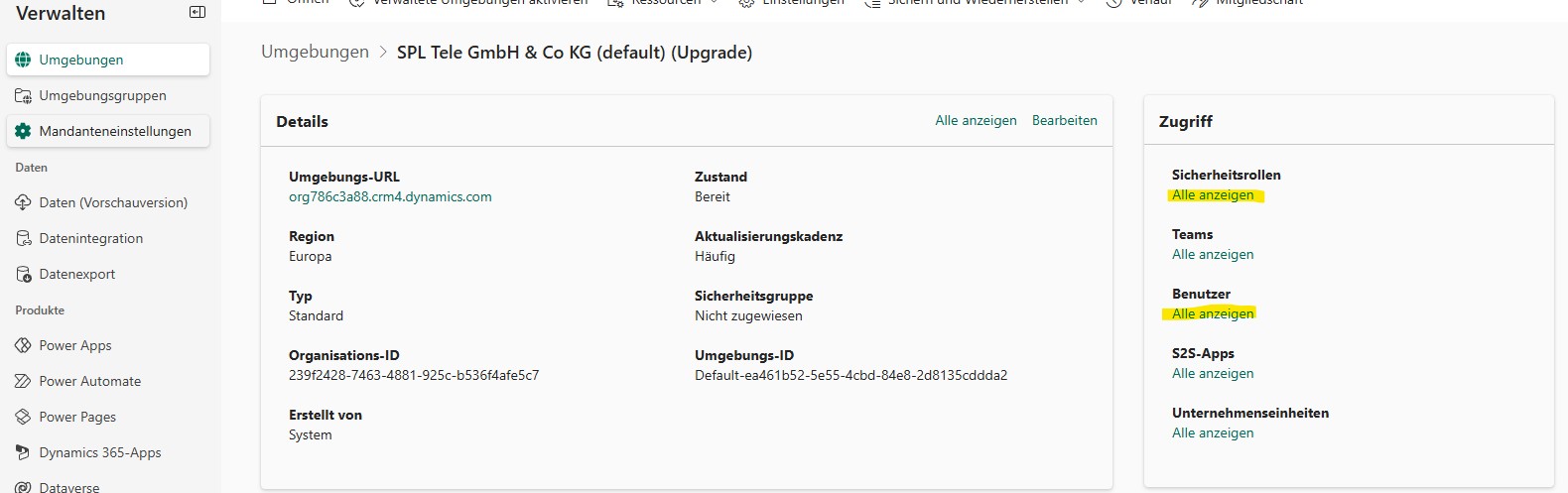Screen dimensions: 1568x493
Task: Show all under Benutzer
Action: (x=1213, y=313)
